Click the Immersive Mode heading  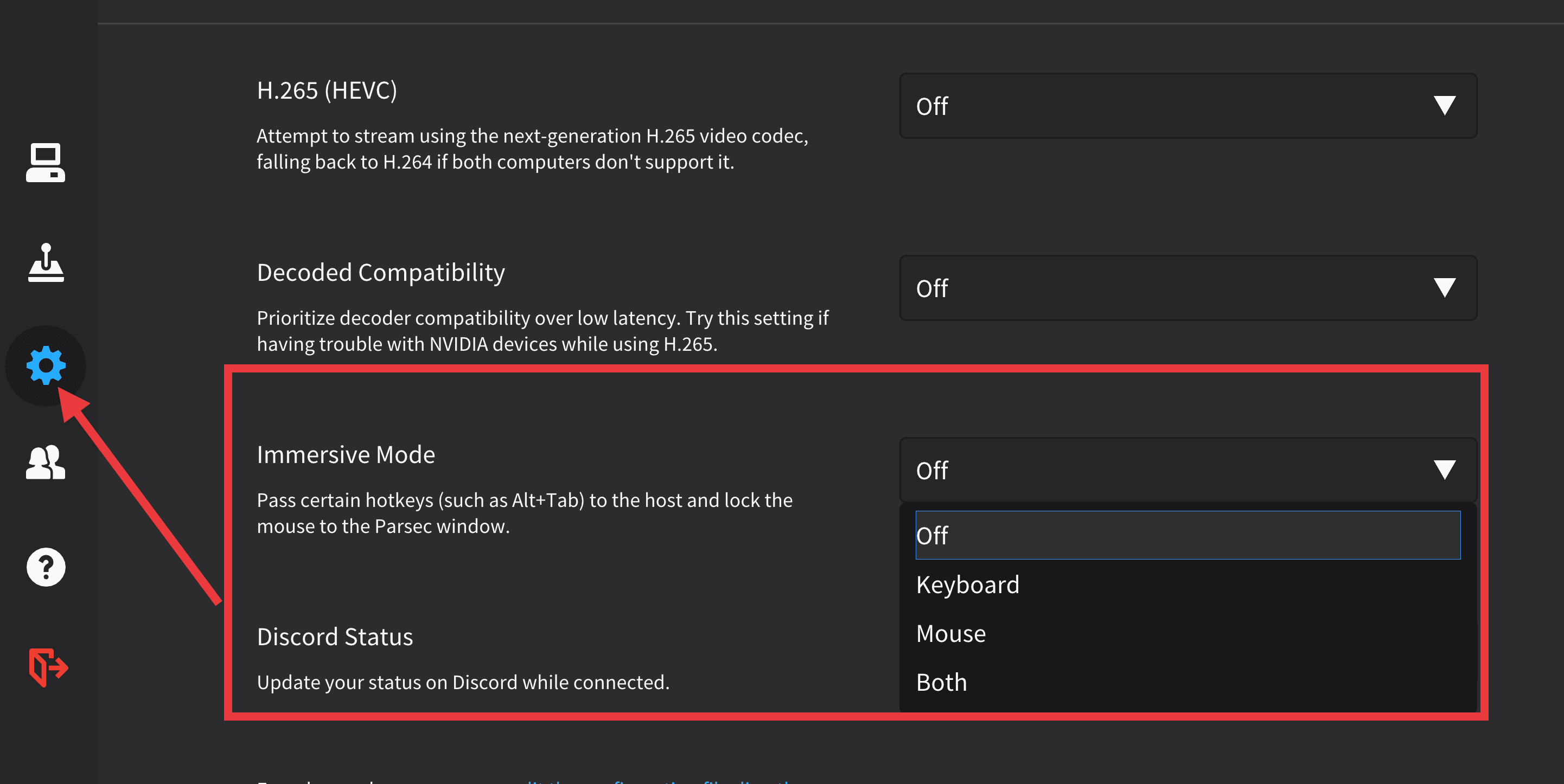click(346, 454)
